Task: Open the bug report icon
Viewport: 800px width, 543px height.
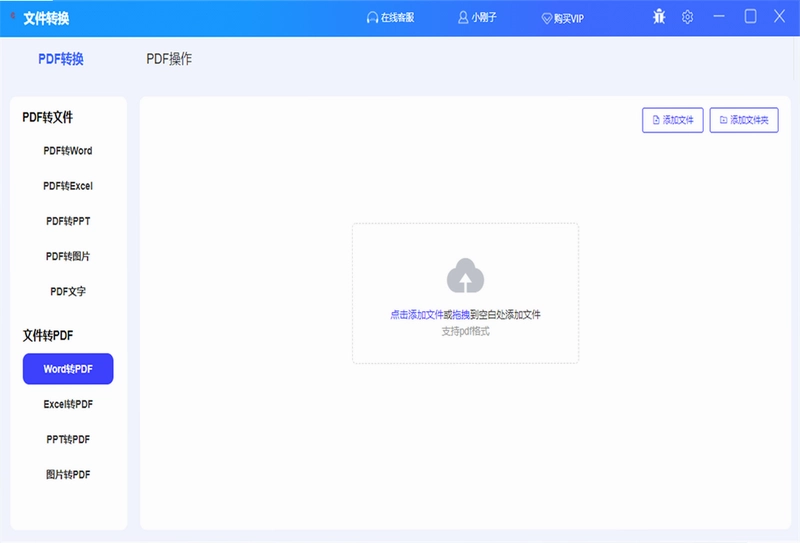Action: point(659,17)
